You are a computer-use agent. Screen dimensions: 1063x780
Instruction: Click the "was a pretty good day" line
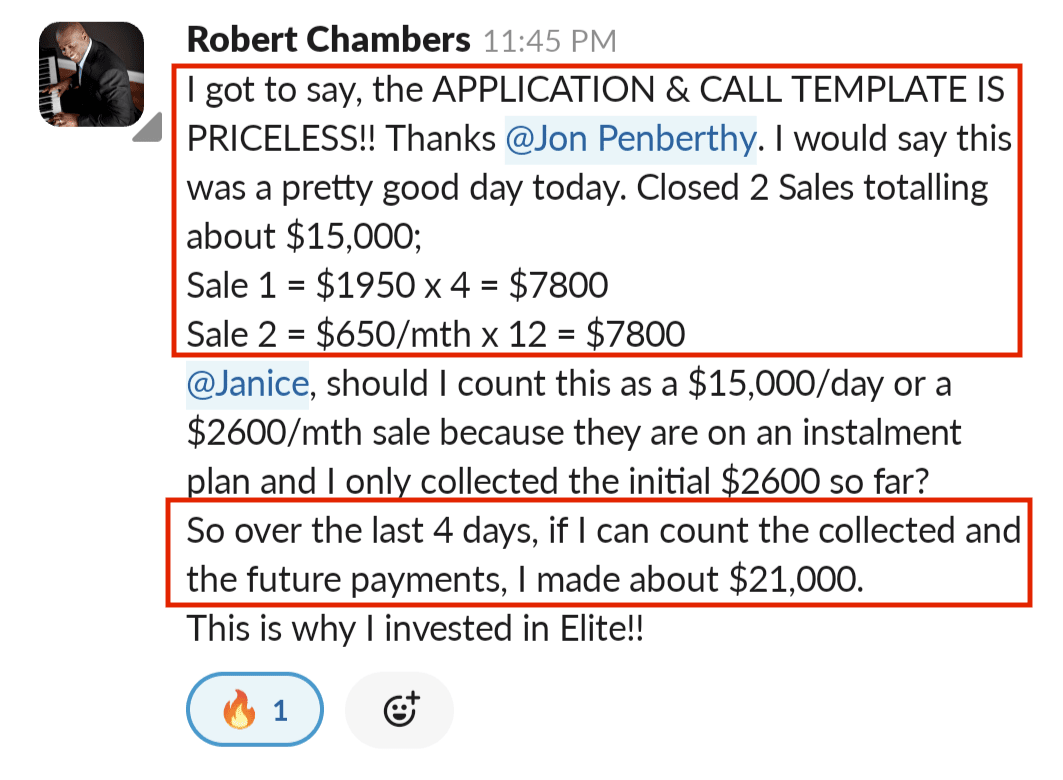coord(587,188)
